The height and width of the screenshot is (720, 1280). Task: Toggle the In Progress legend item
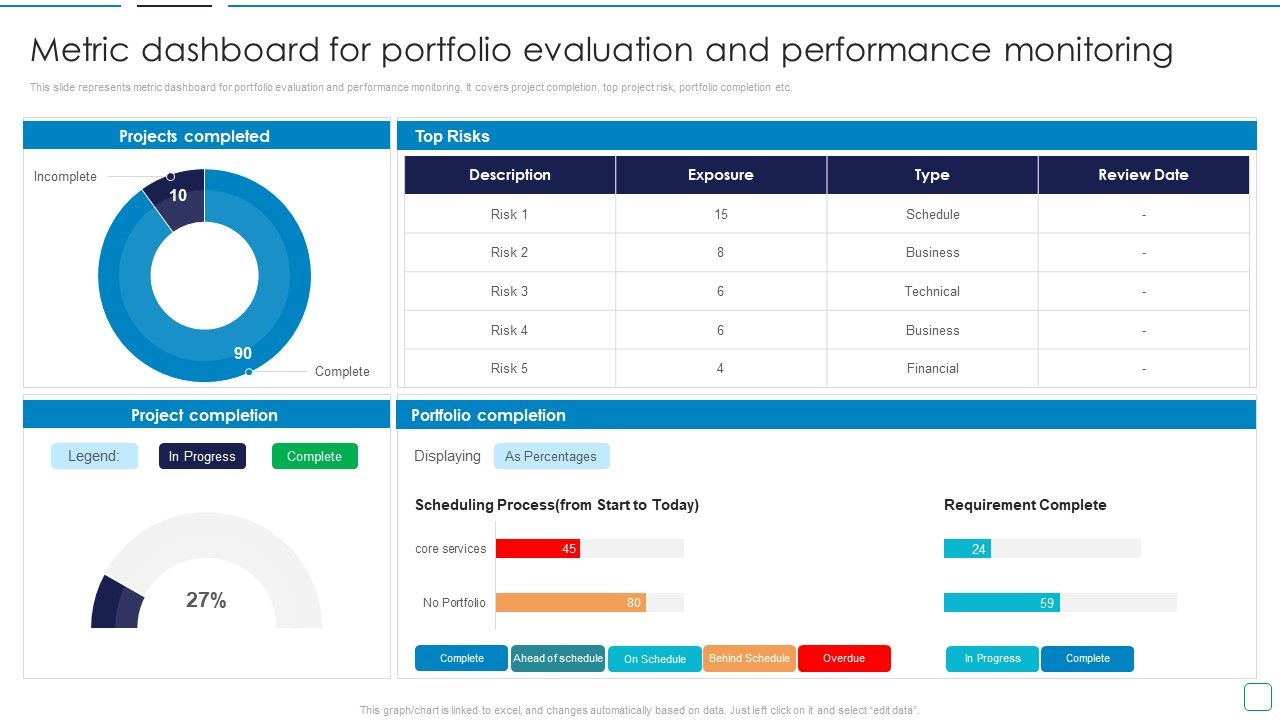(x=202, y=456)
